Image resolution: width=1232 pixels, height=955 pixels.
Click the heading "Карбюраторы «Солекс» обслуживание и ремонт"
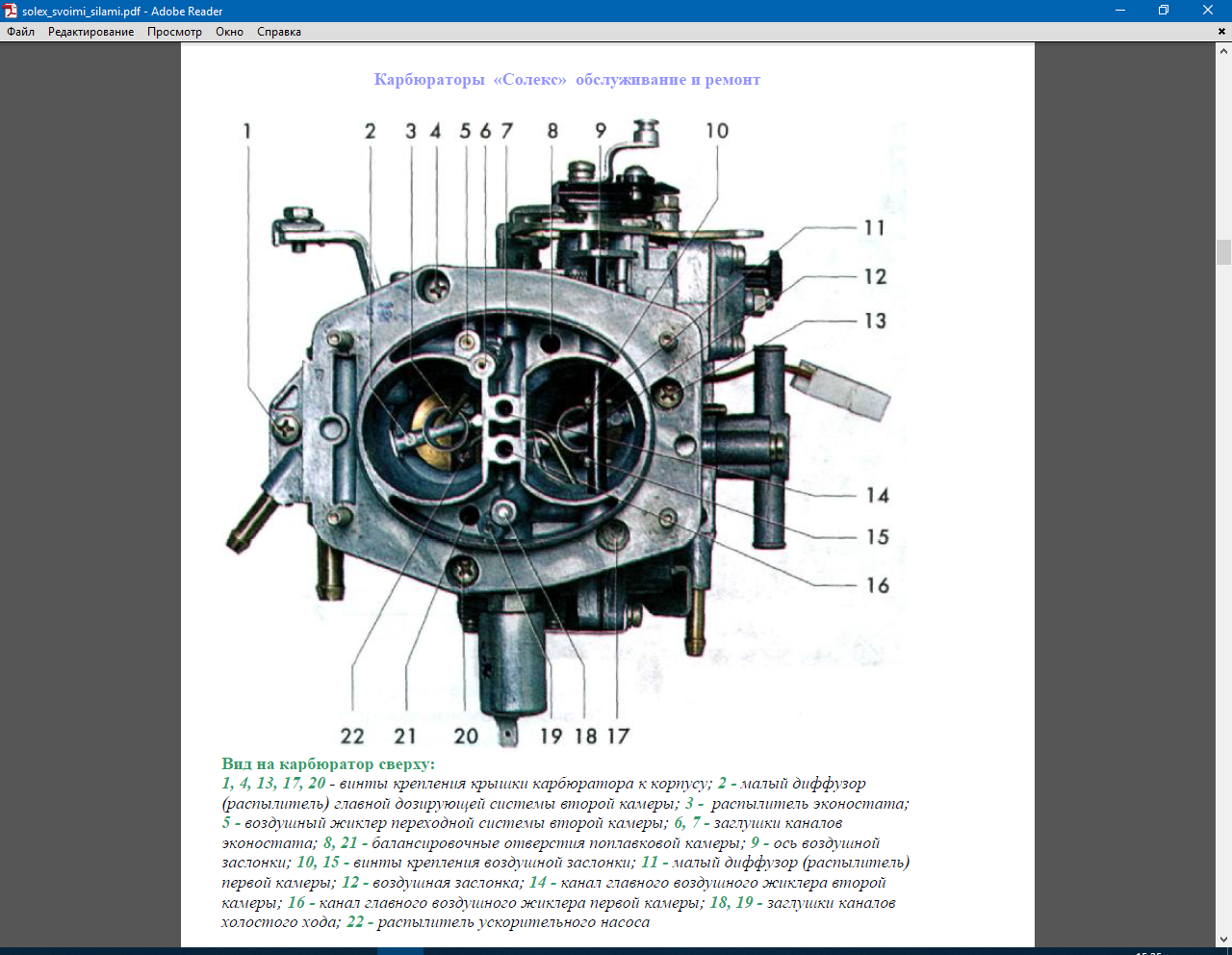coord(567,80)
